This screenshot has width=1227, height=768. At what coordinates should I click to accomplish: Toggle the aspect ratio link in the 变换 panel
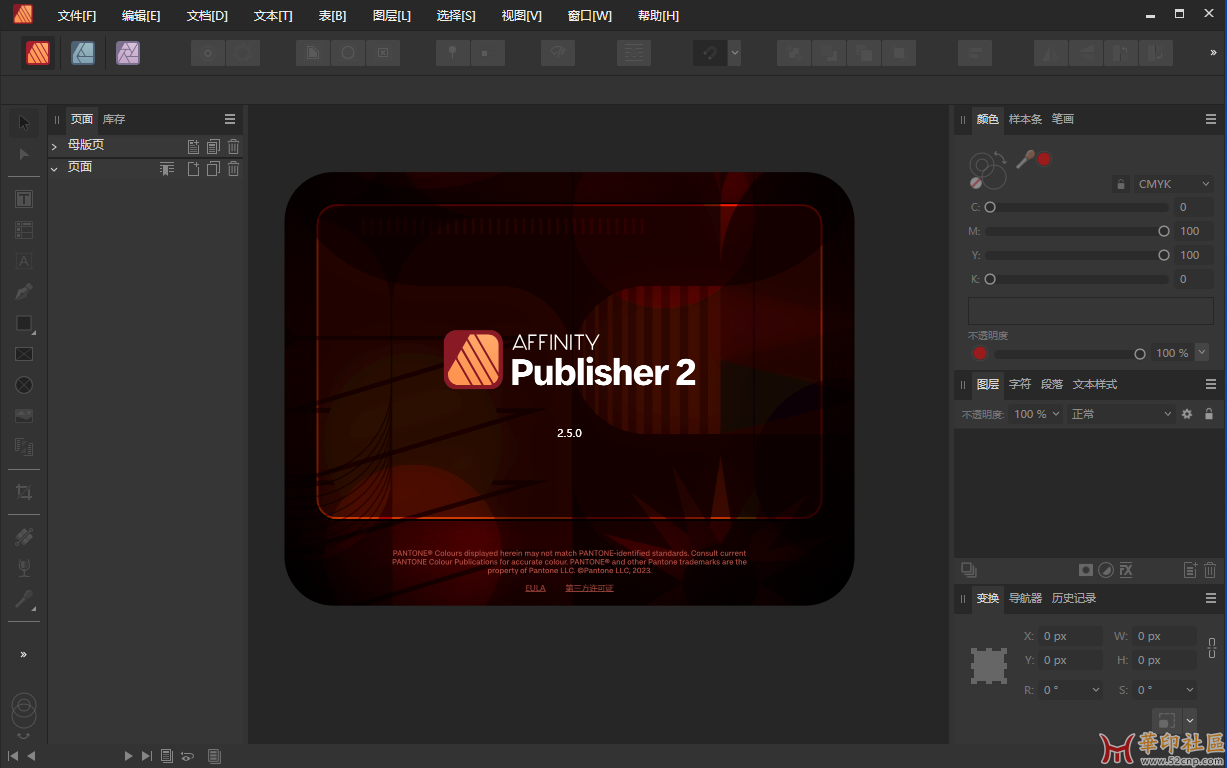[1212, 647]
